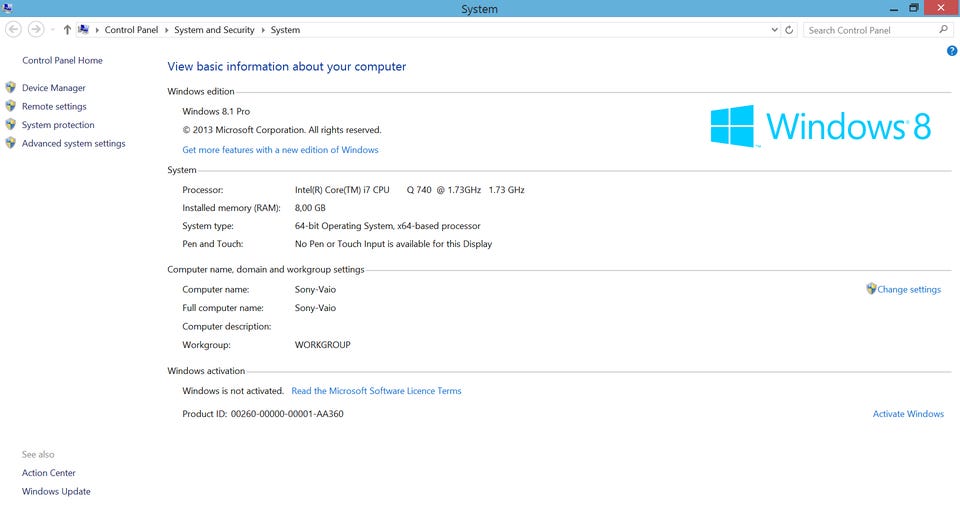Image resolution: width=960 pixels, height=512 pixels.
Task: Click the shield icon beside Device Manager
Action: (11, 88)
